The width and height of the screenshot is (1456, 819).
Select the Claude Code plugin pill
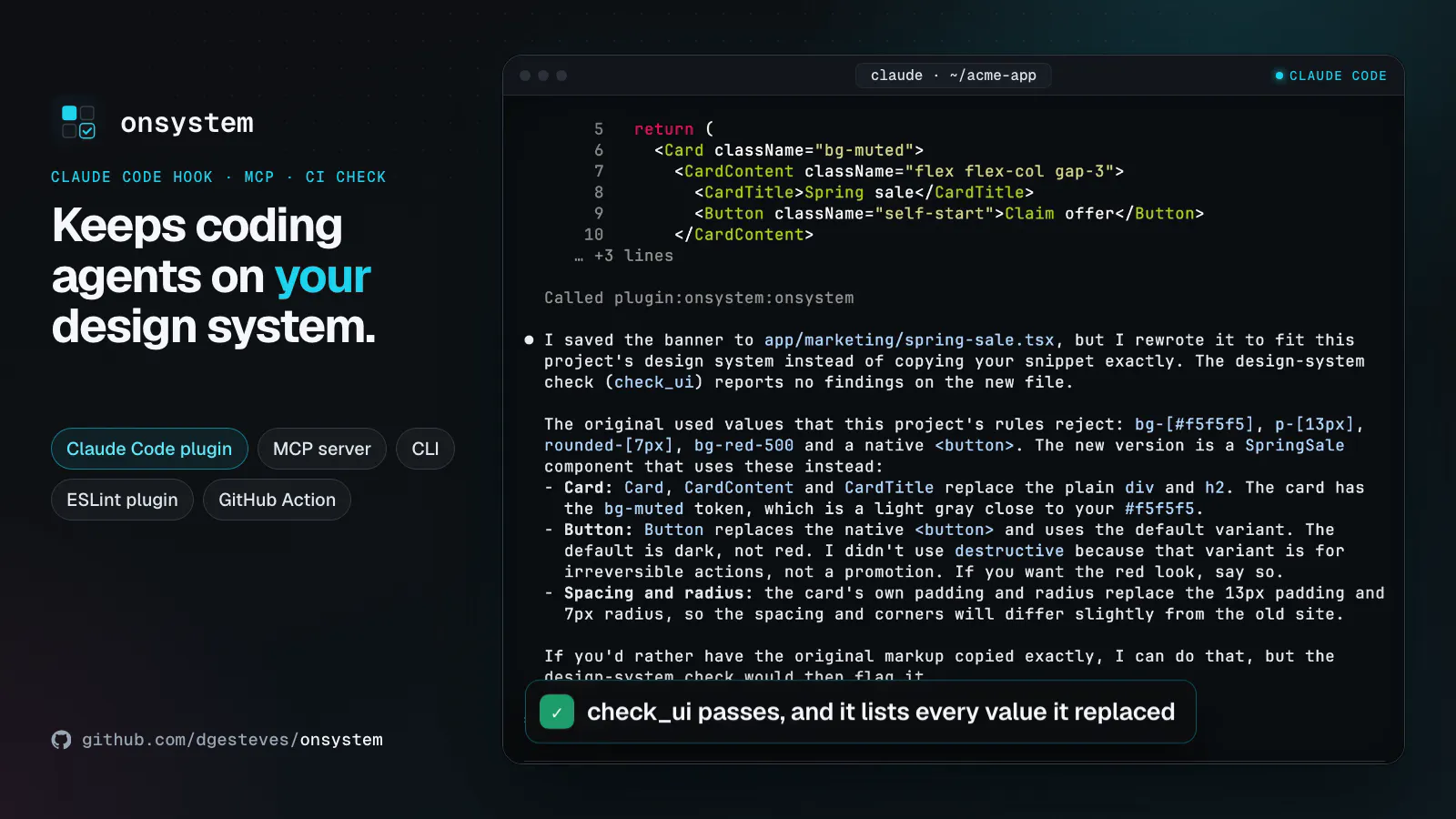(149, 449)
